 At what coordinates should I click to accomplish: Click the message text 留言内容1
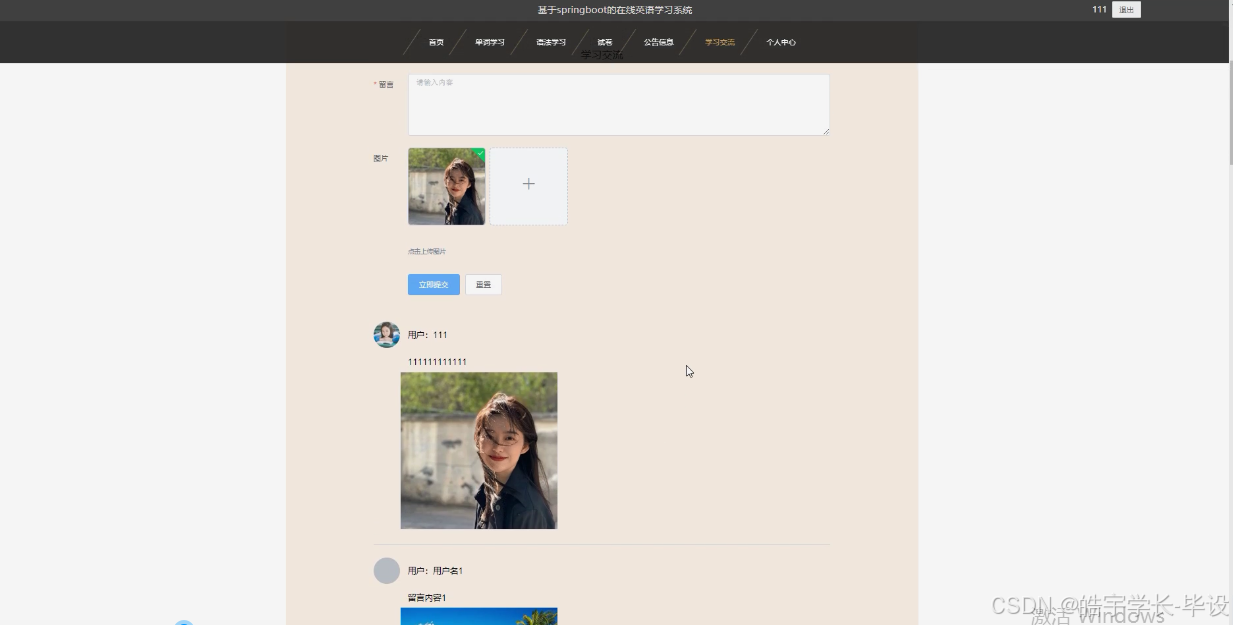(427, 598)
